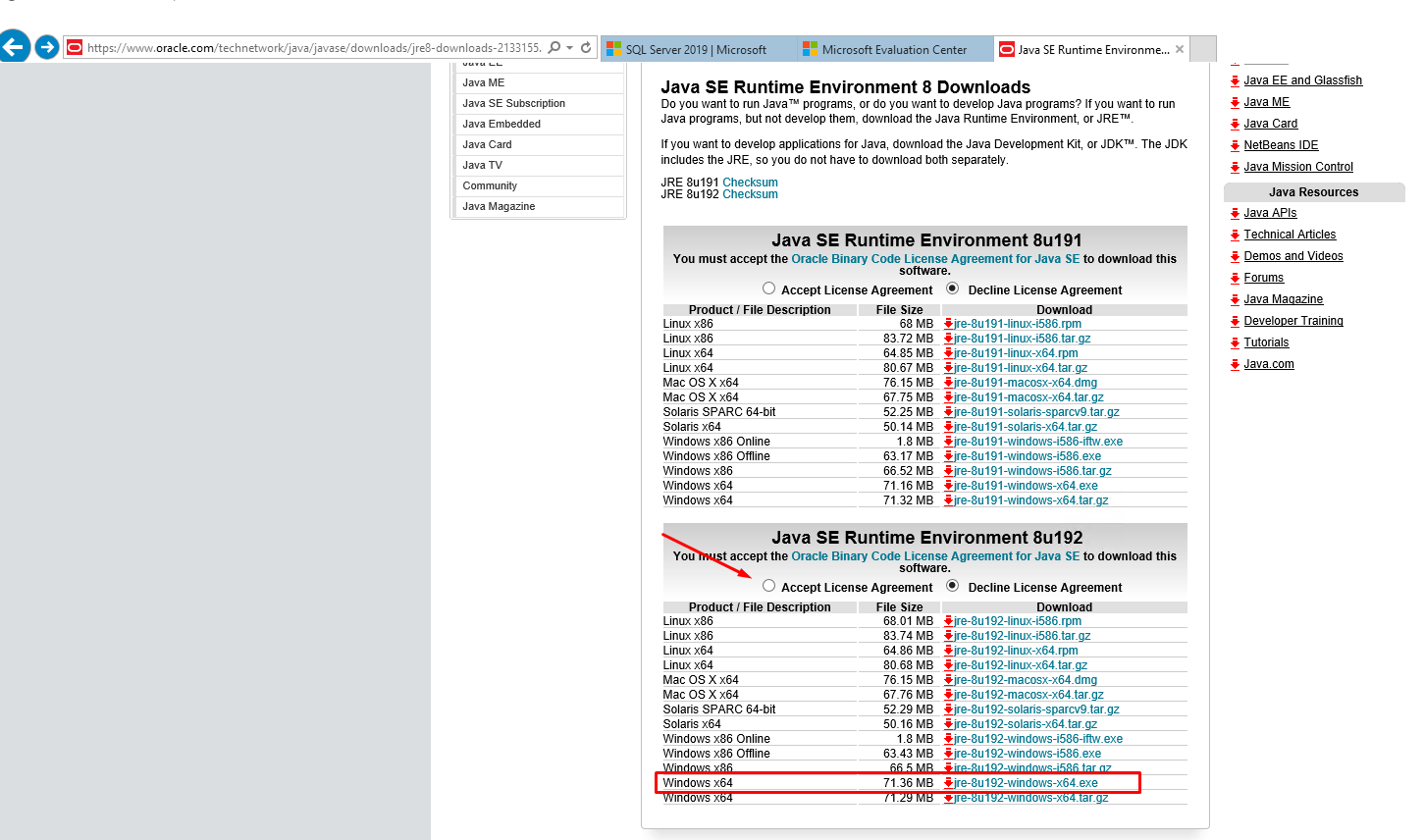Viewport: 1424px width, 840px height.
Task: Download jre-8u191-windows-x64.exe
Action: coord(1026,486)
